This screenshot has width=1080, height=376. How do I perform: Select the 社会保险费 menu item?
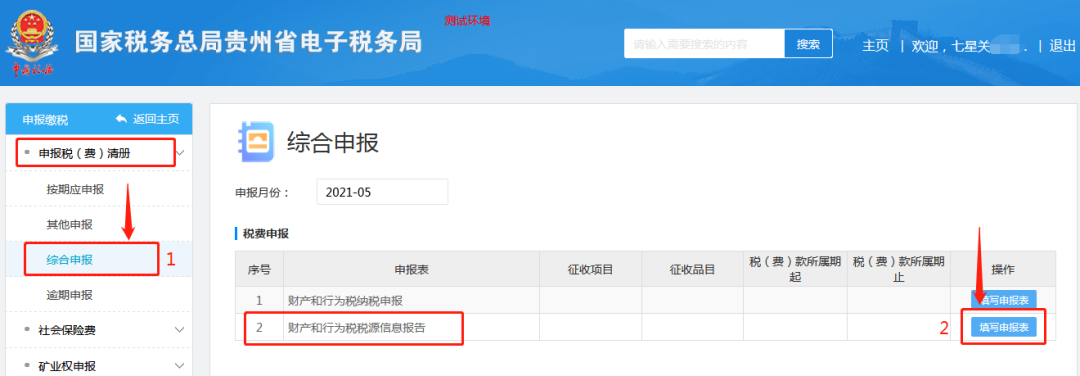pyautogui.click(x=67, y=331)
